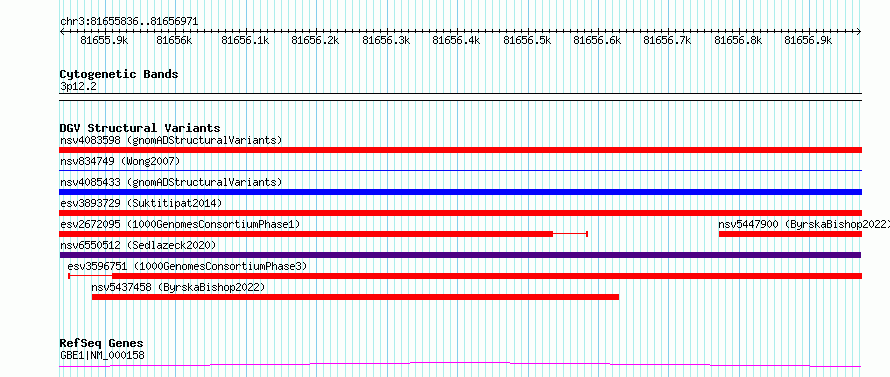Click the nsv4083598 gnomAD red variant bar
This screenshot has height=377, width=890.
(x=460, y=150)
